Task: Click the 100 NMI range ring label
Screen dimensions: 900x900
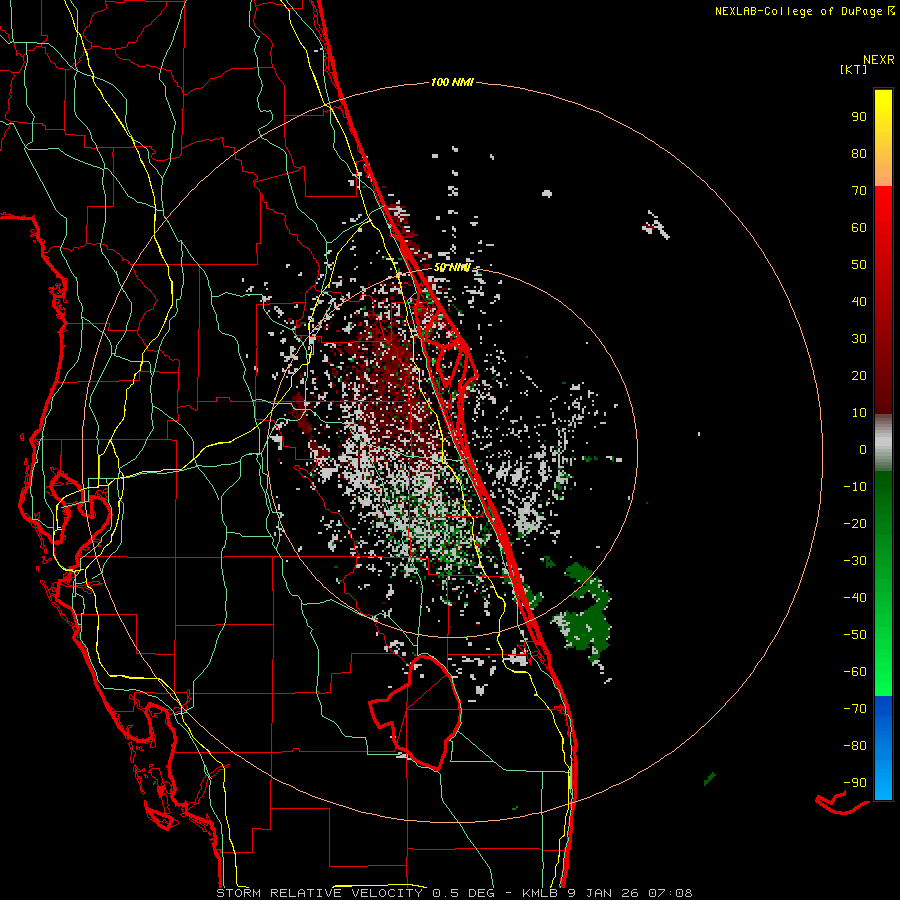Action: pos(452,83)
